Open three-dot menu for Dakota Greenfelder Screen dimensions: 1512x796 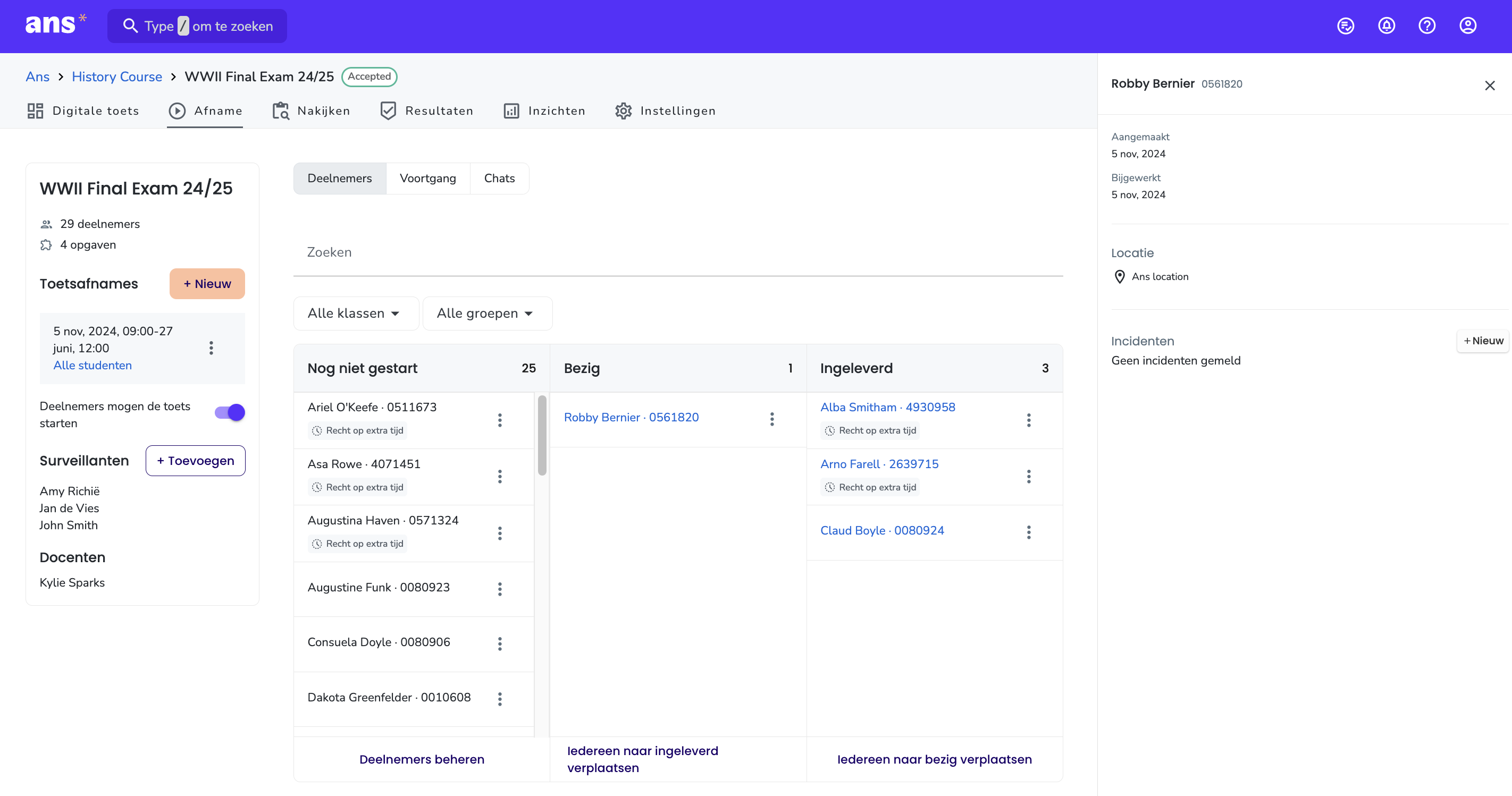coord(500,699)
